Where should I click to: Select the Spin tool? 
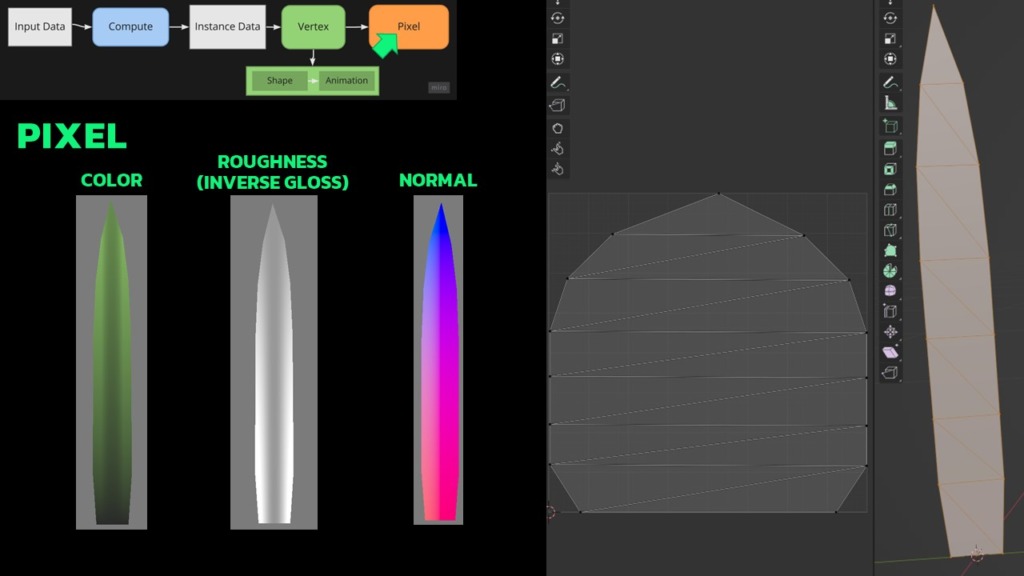pyautogui.click(x=890, y=271)
